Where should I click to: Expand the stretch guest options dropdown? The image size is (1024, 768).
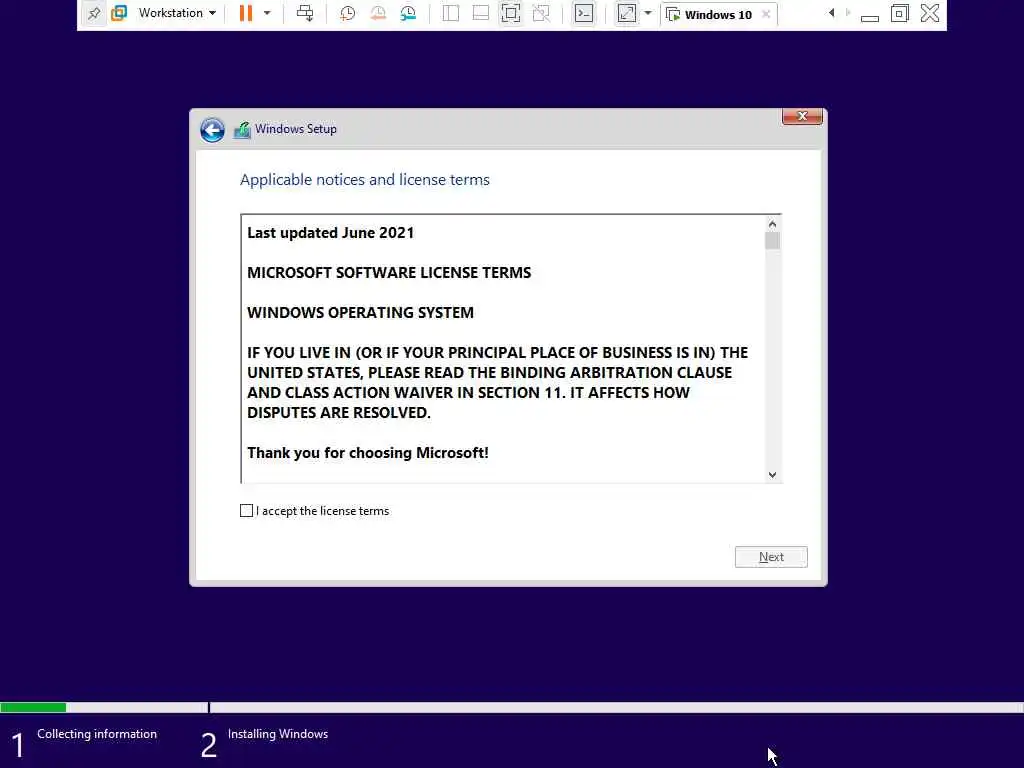pos(648,13)
